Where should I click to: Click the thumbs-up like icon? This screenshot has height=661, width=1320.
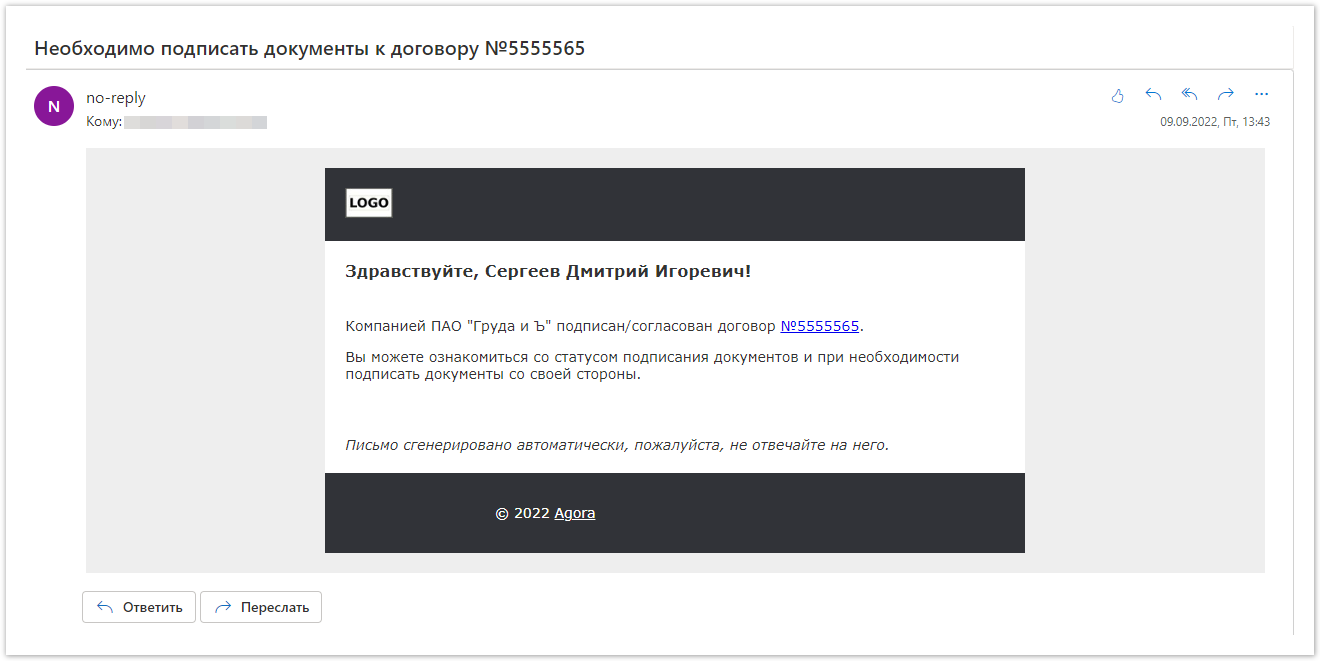click(1118, 95)
